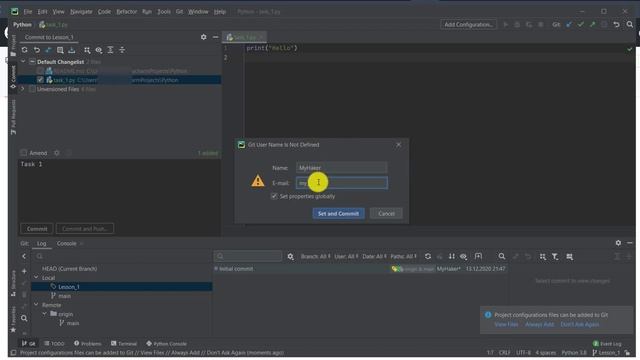Click the Expand All icon in Commit toolbar
This screenshot has height=360, width=640.
(110, 50)
